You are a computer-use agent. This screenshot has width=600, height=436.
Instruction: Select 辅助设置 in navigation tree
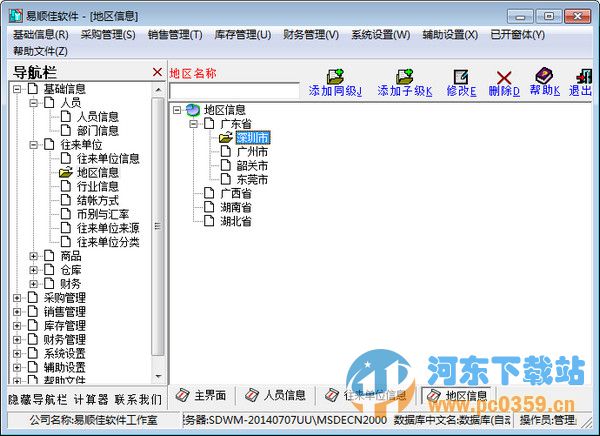click(x=64, y=367)
